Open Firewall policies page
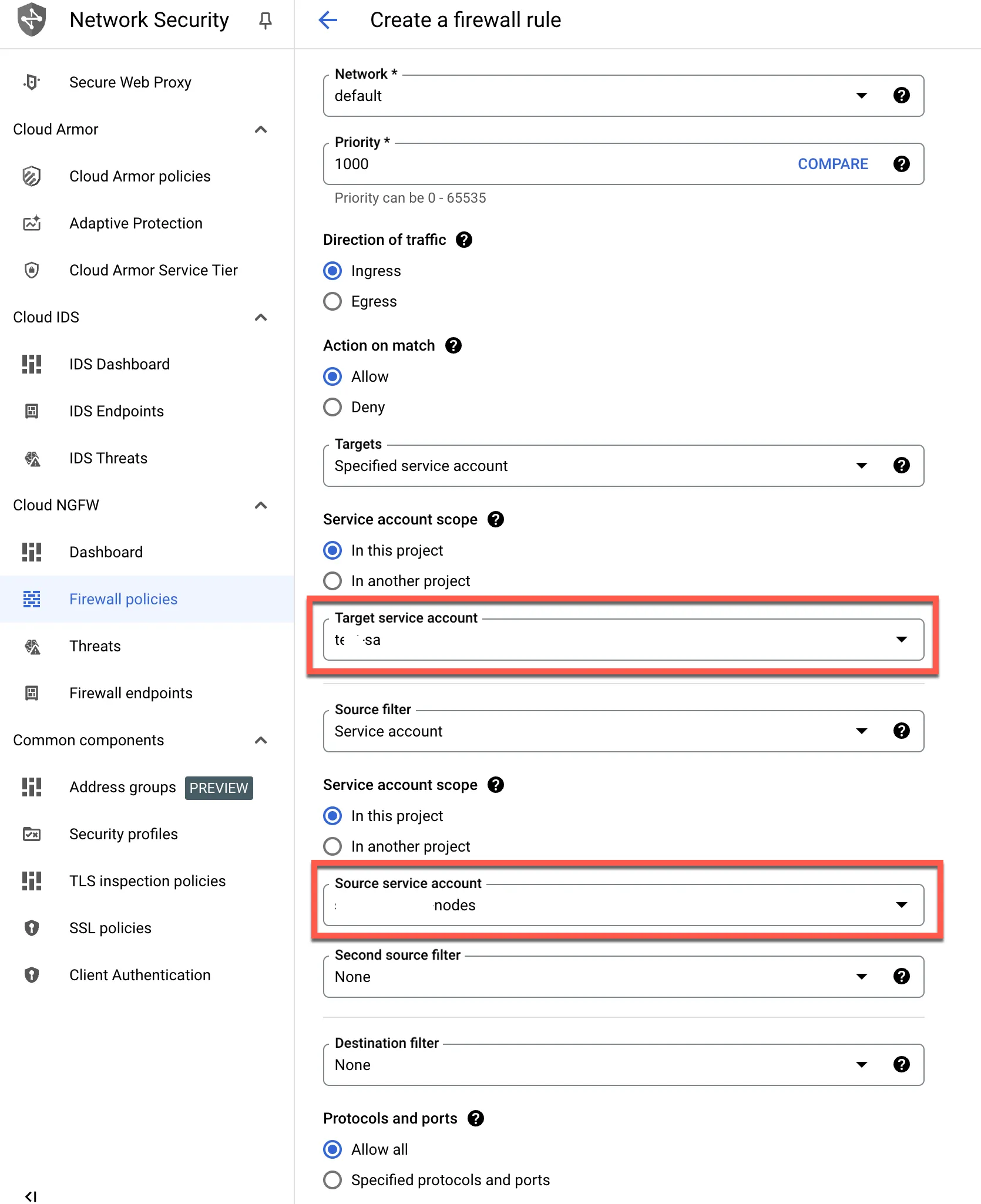 click(123, 599)
